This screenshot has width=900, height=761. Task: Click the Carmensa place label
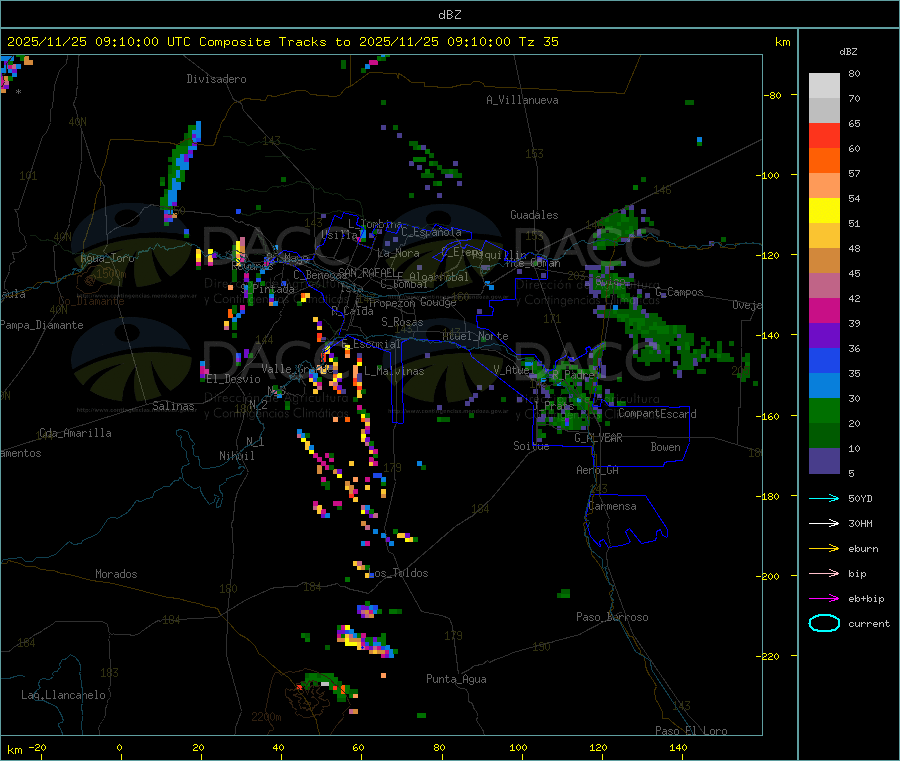[x=612, y=506]
